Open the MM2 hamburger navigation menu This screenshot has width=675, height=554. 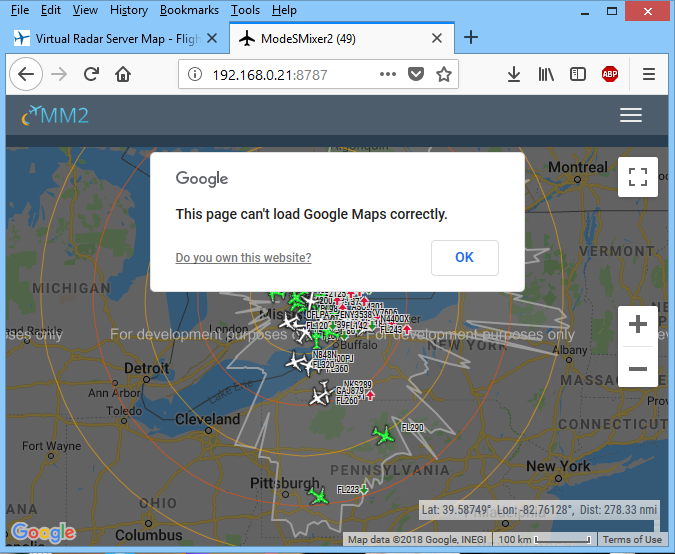[631, 115]
